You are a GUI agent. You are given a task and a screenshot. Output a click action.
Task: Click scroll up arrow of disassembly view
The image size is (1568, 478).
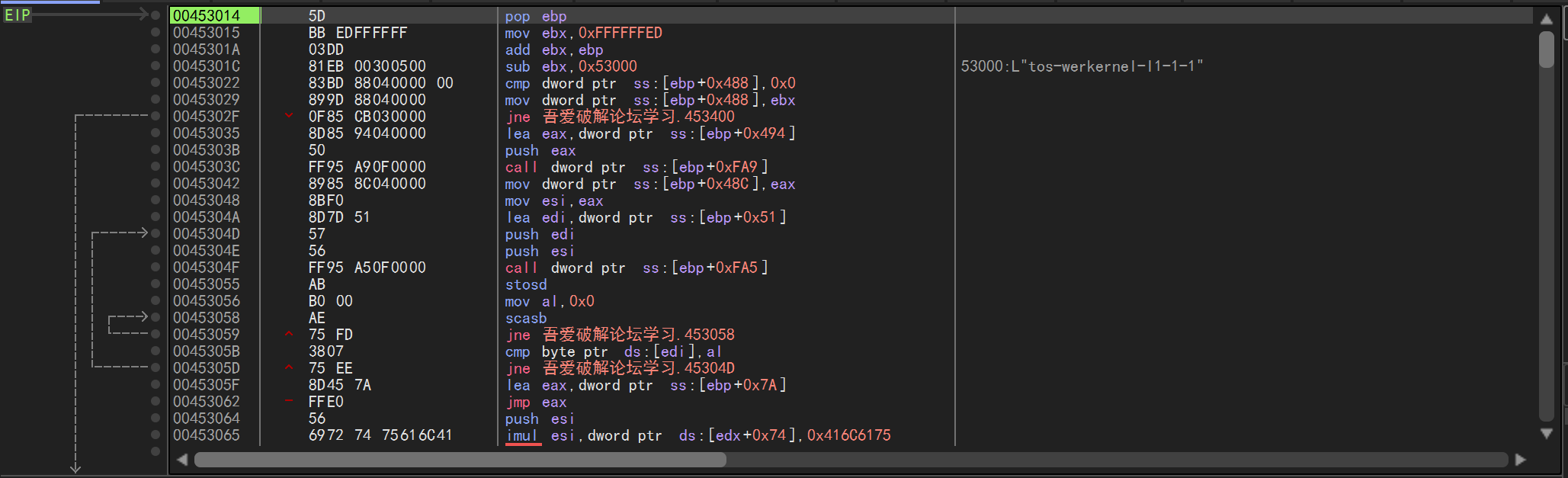pyautogui.click(x=1546, y=19)
